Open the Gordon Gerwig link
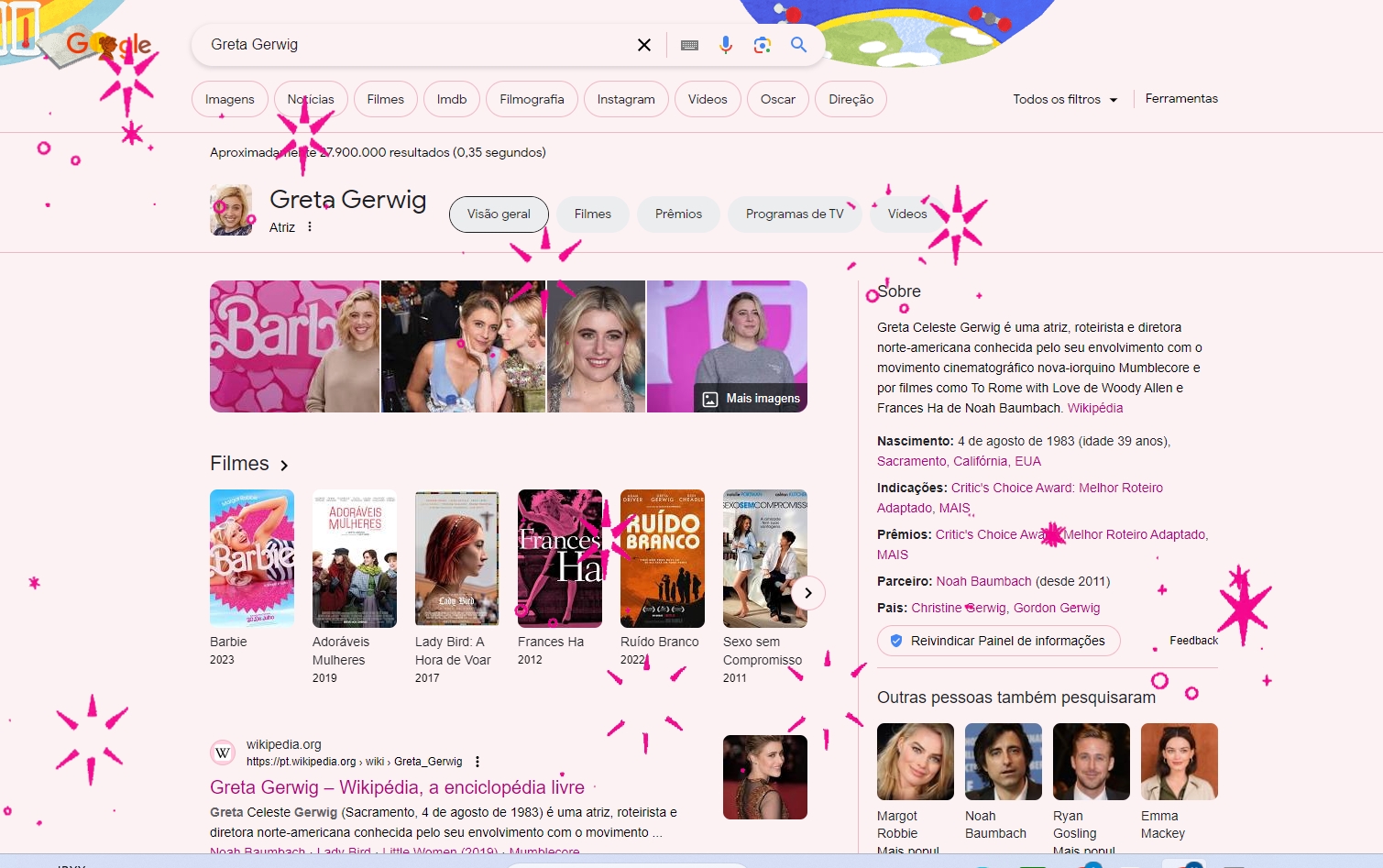The height and width of the screenshot is (868, 1383). point(1057,608)
